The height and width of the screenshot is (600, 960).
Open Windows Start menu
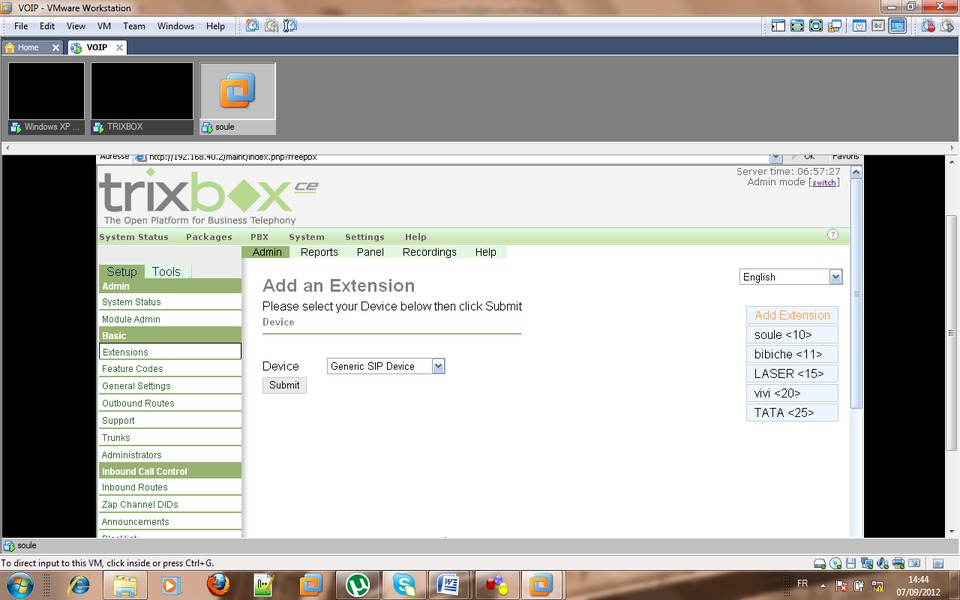click(x=20, y=585)
